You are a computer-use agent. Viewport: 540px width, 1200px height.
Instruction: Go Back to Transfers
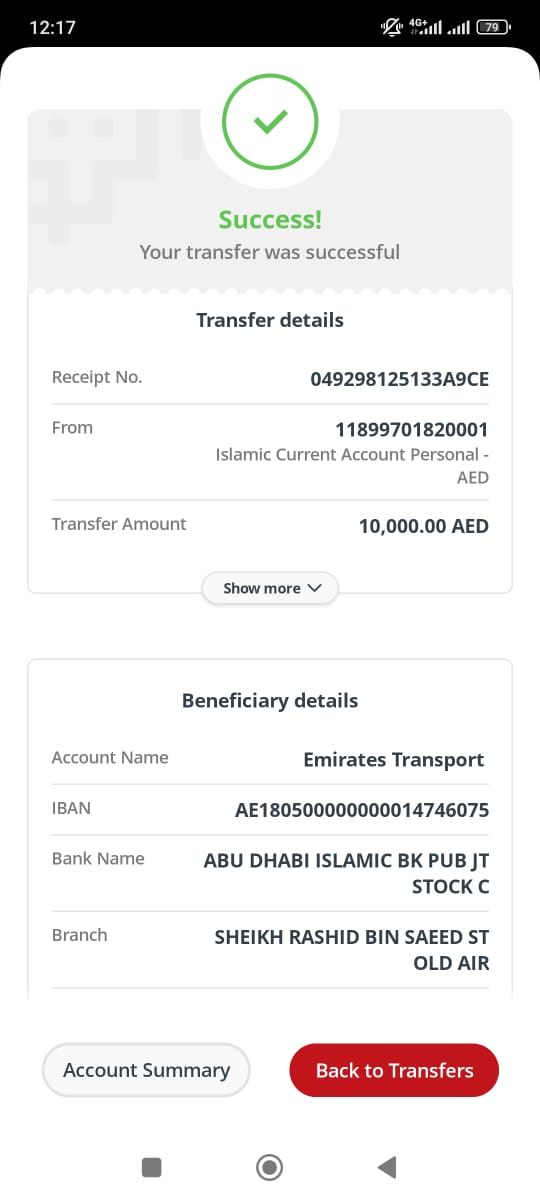click(x=394, y=1070)
